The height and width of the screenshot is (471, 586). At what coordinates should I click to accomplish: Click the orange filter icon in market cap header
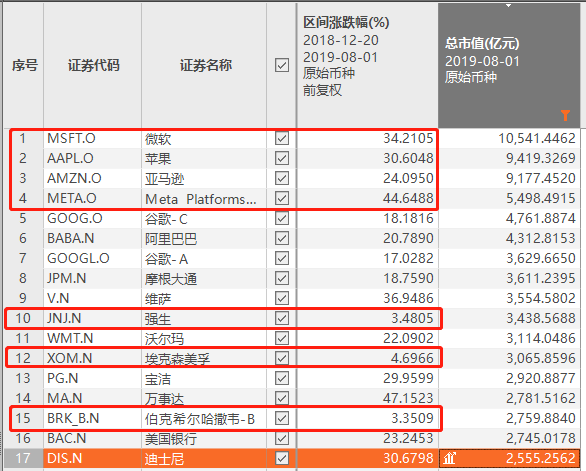coord(565,115)
